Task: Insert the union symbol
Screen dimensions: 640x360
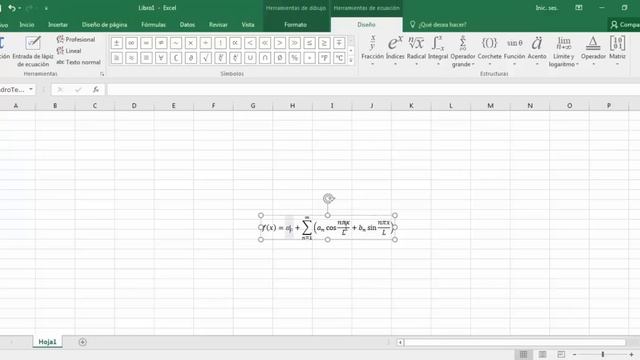Action: click(250, 58)
